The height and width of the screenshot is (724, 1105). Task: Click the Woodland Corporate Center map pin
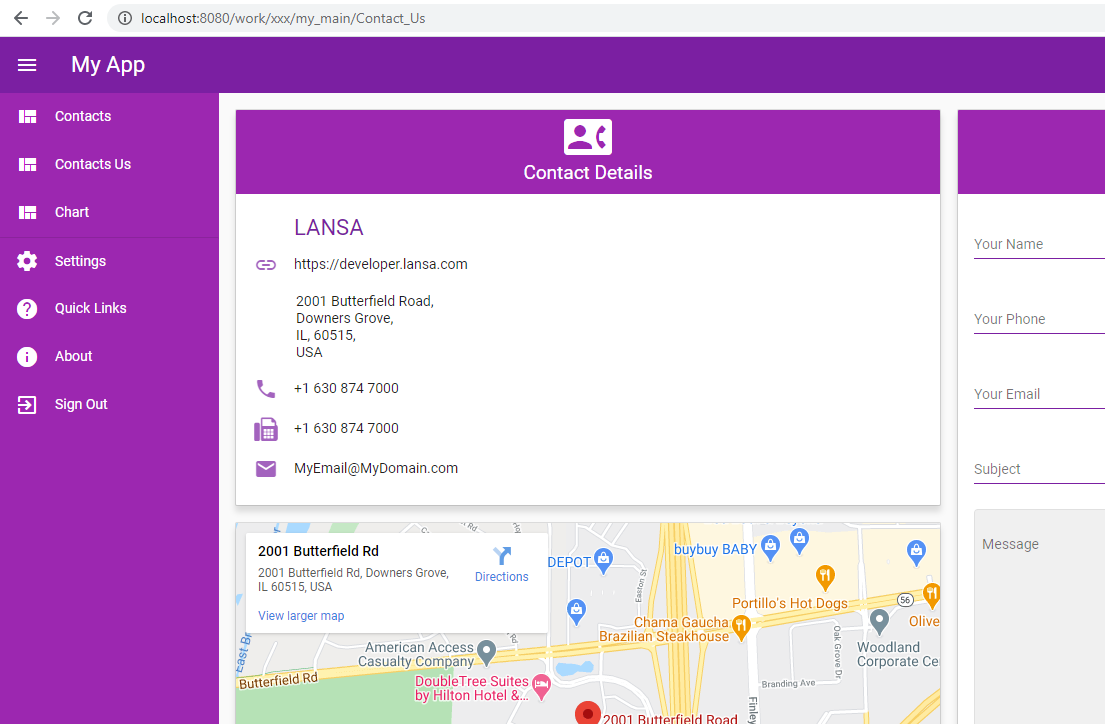[879, 622]
